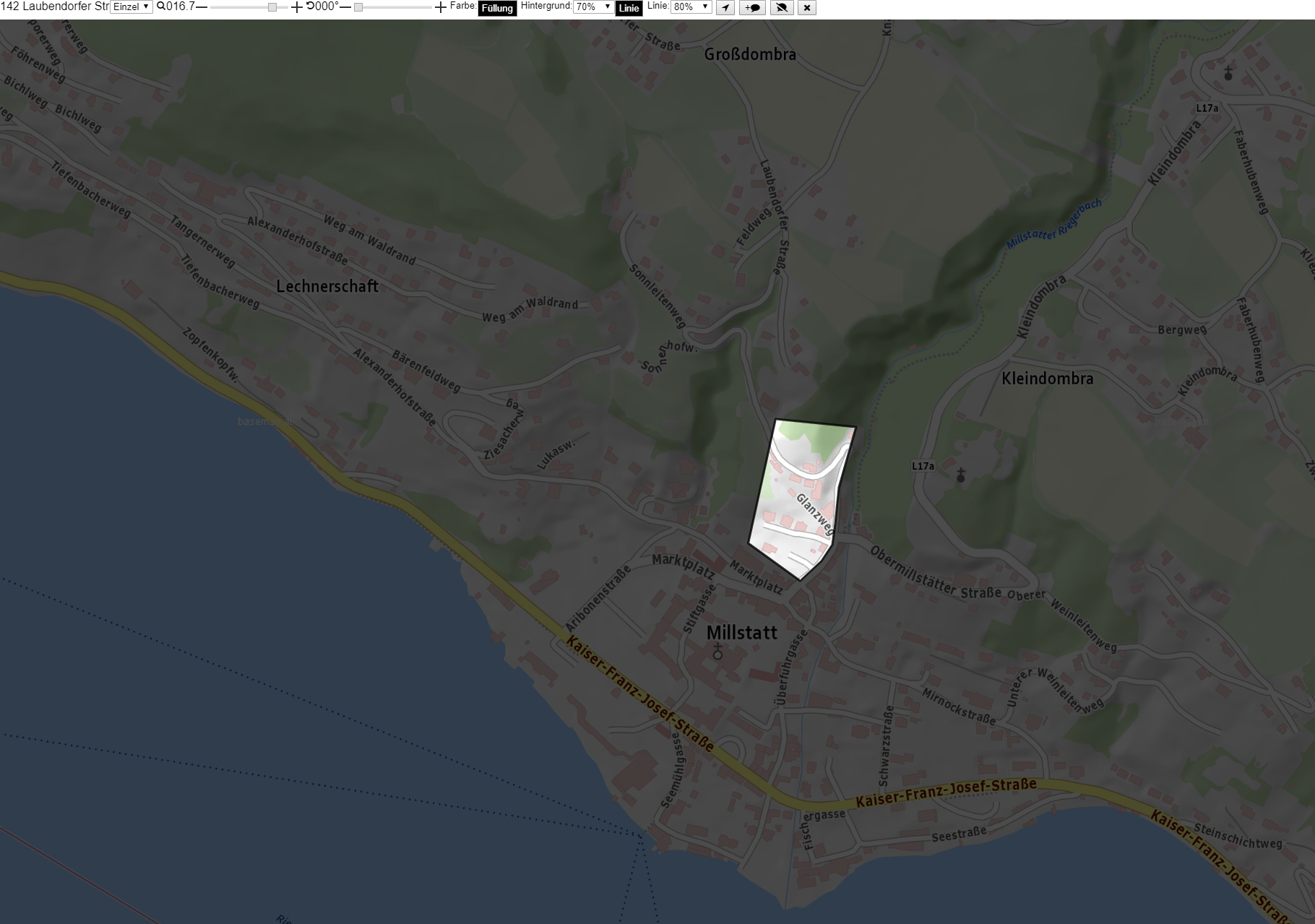Viewport: 1315px width, 924px height.
Task: Open the Hintergrund 70% dropdown
Action: (593, 7)
